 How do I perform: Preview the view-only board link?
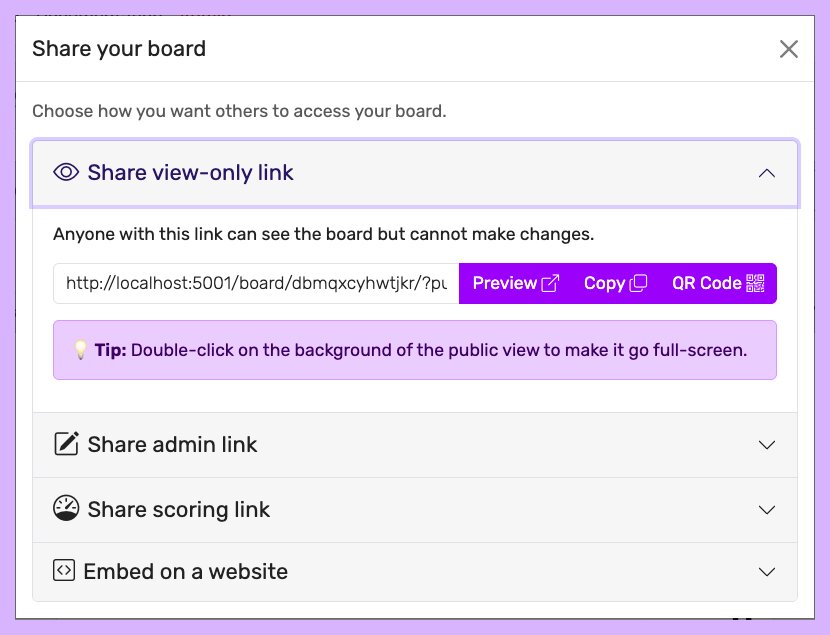[x=516, y=283]
